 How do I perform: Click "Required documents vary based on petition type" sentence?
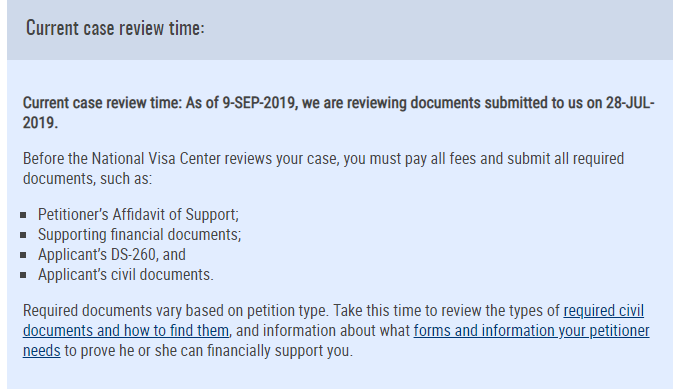click(x=175, y=311)
